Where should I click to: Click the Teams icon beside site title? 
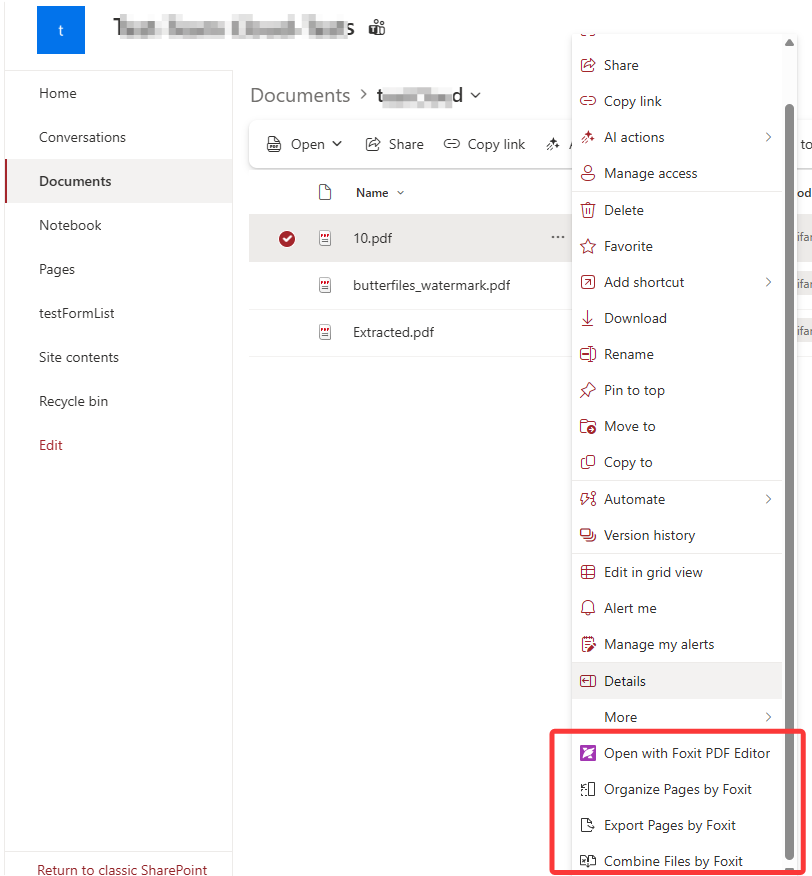[x=377, y=27]
